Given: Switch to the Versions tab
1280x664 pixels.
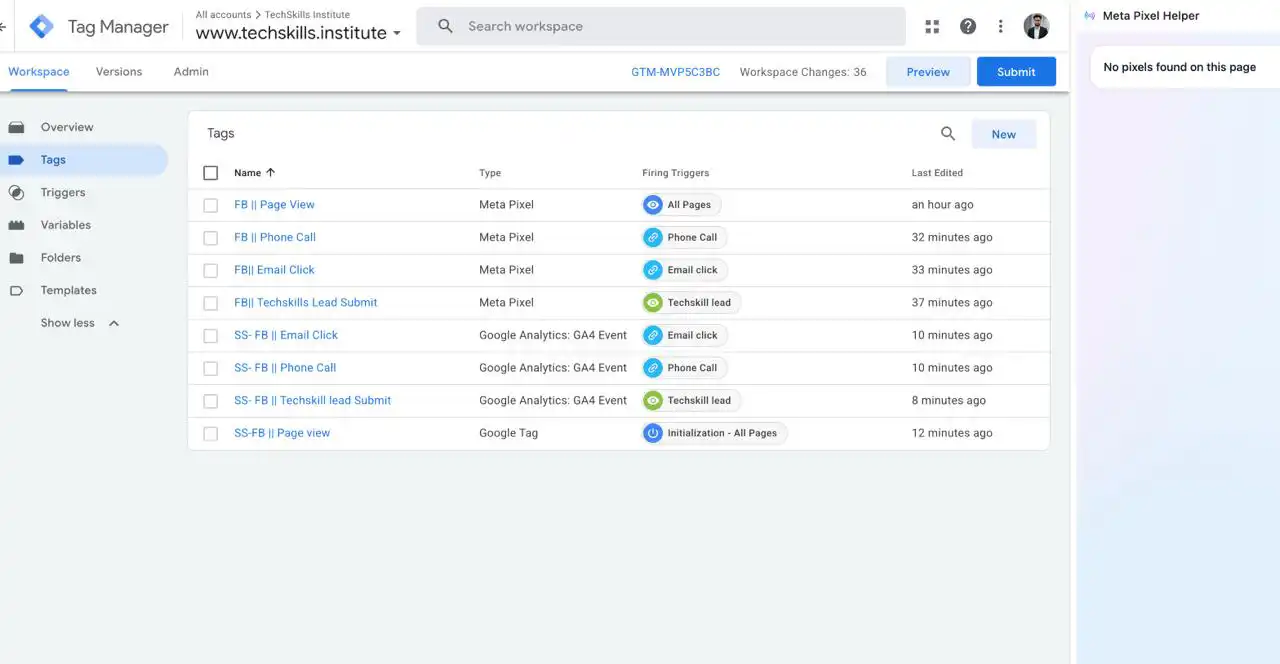Looking at the screenshot, I should tap(119, 72).
